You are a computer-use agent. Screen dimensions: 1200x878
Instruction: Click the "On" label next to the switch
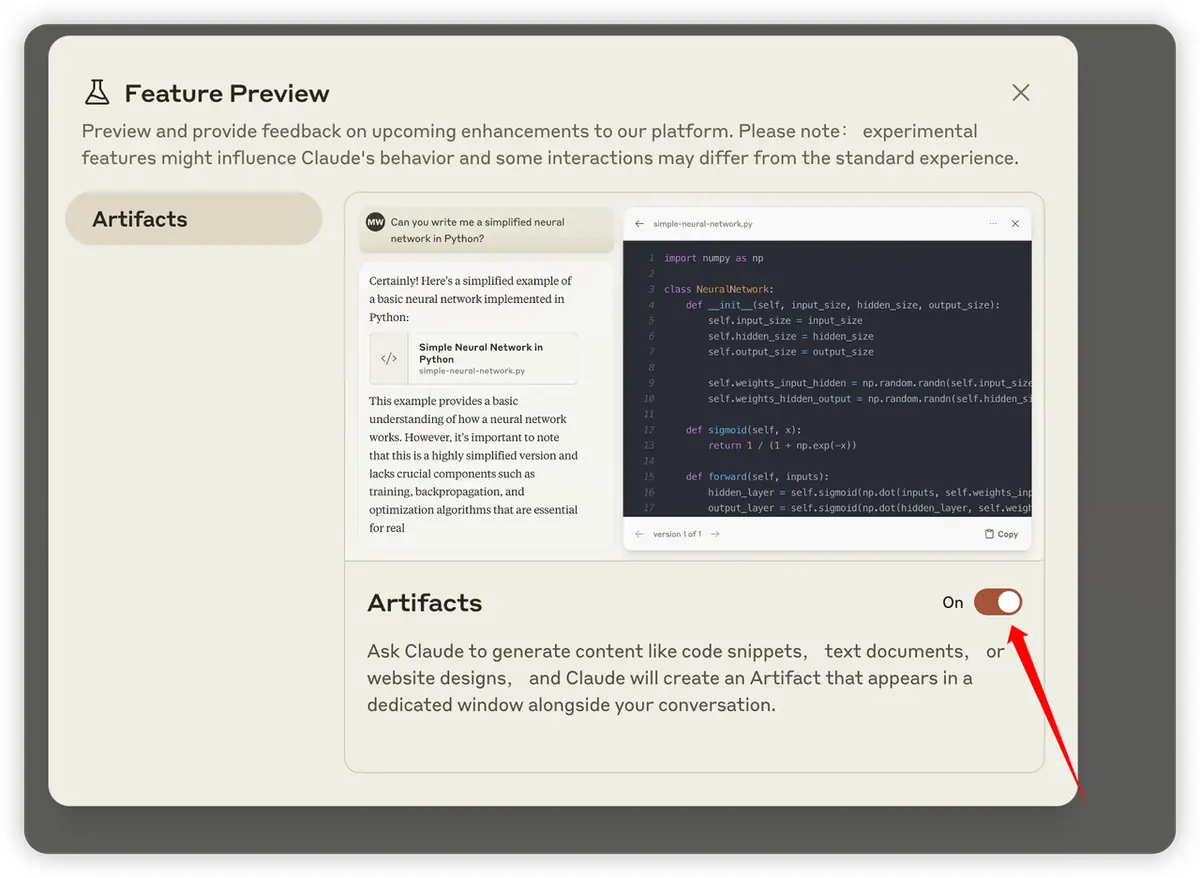coord(953,602)
